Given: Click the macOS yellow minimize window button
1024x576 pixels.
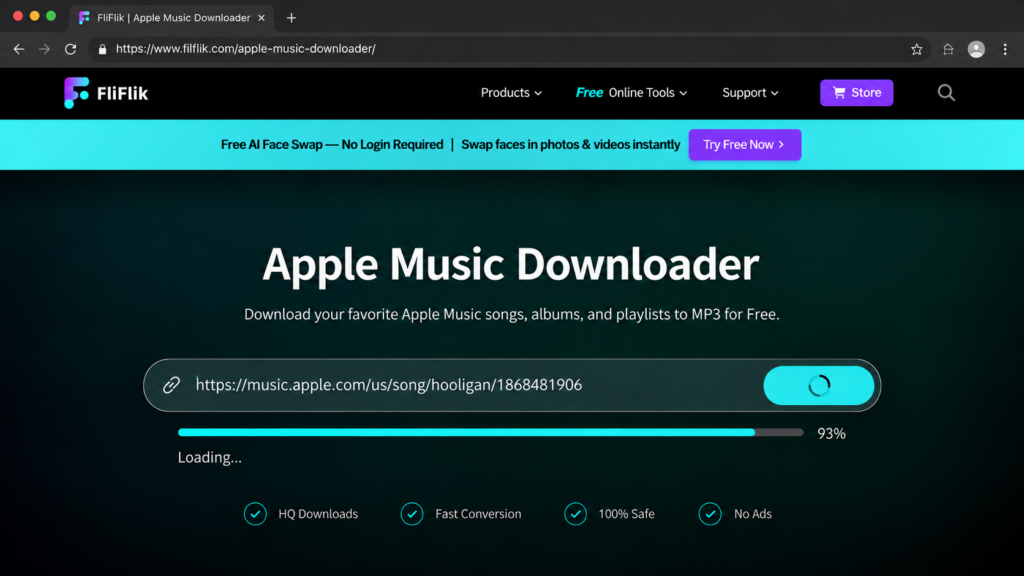Looking at the screenshot, I should [35, 16].
